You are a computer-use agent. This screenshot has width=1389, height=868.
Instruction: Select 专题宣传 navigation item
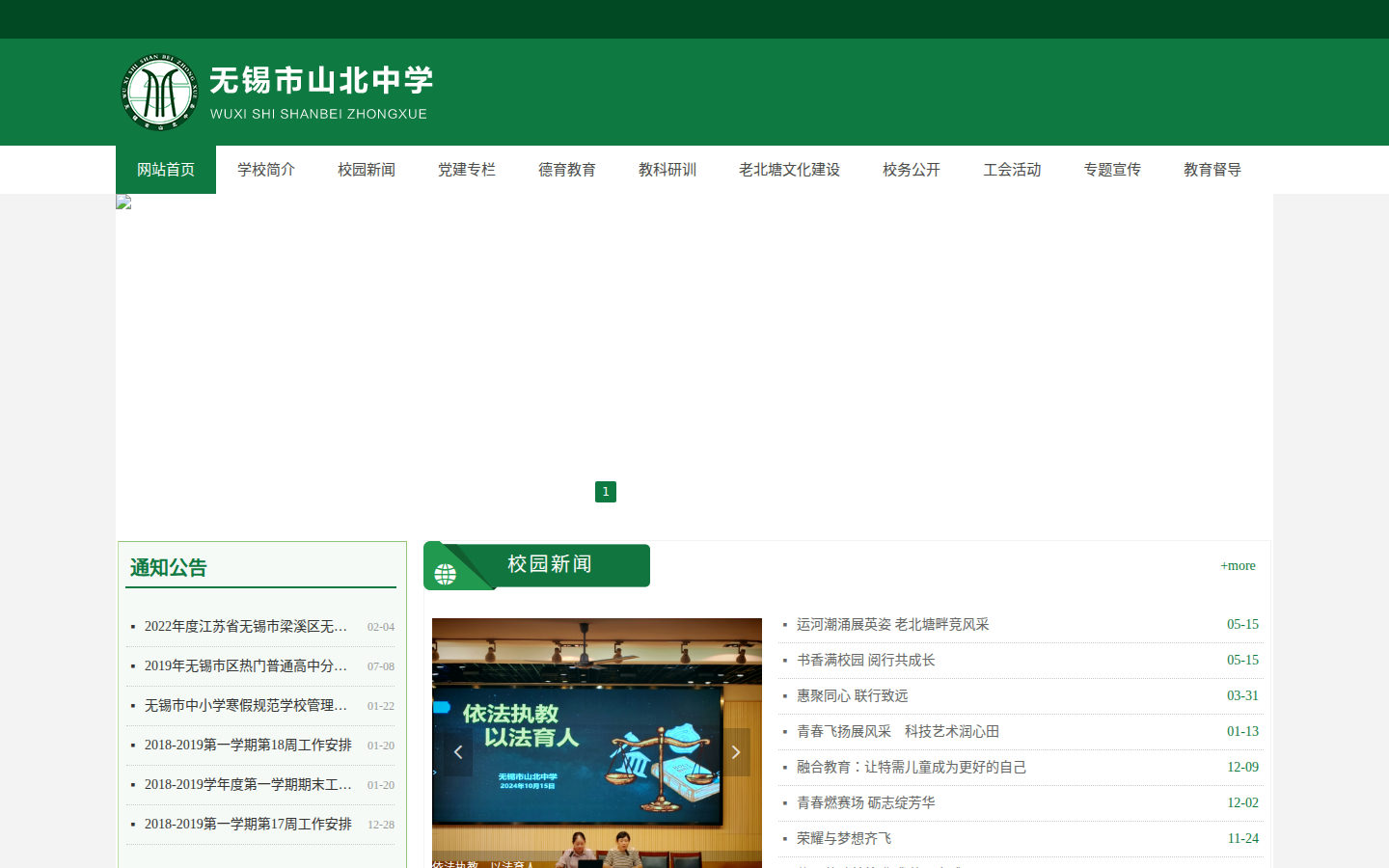(1112, 170)
